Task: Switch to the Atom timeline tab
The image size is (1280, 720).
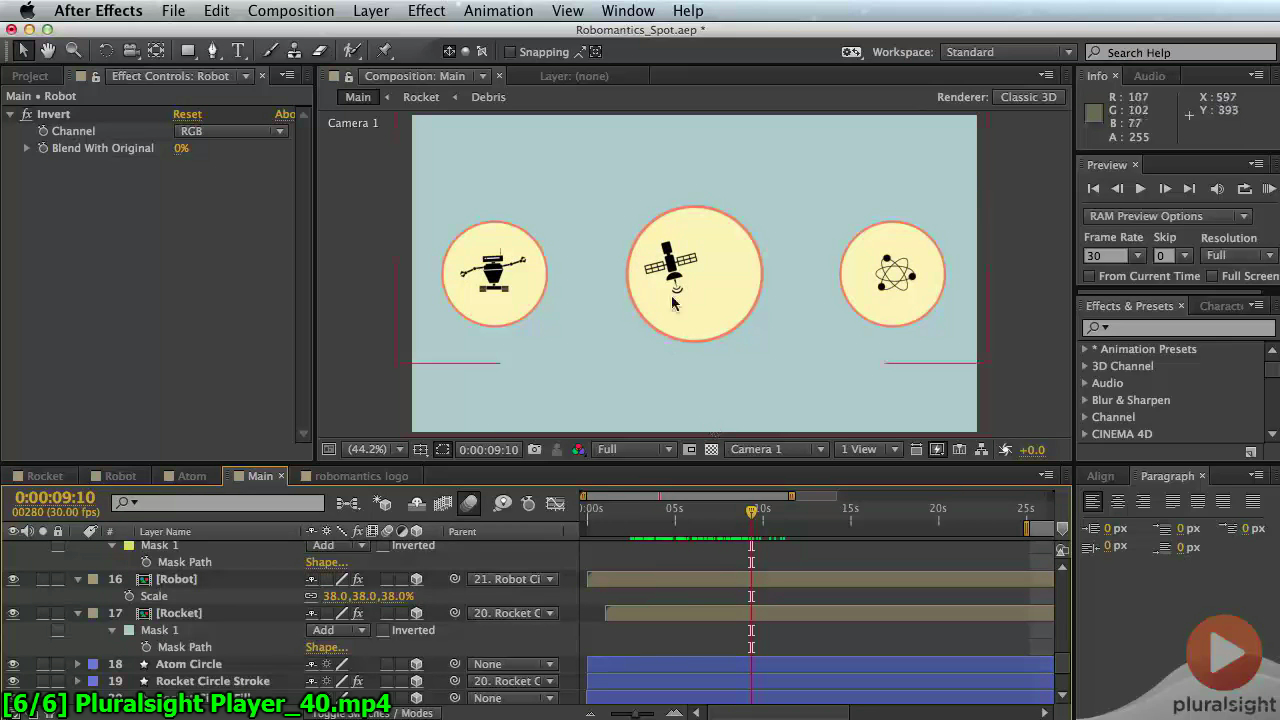Action: pyautogui.click(x=192, y=476)
